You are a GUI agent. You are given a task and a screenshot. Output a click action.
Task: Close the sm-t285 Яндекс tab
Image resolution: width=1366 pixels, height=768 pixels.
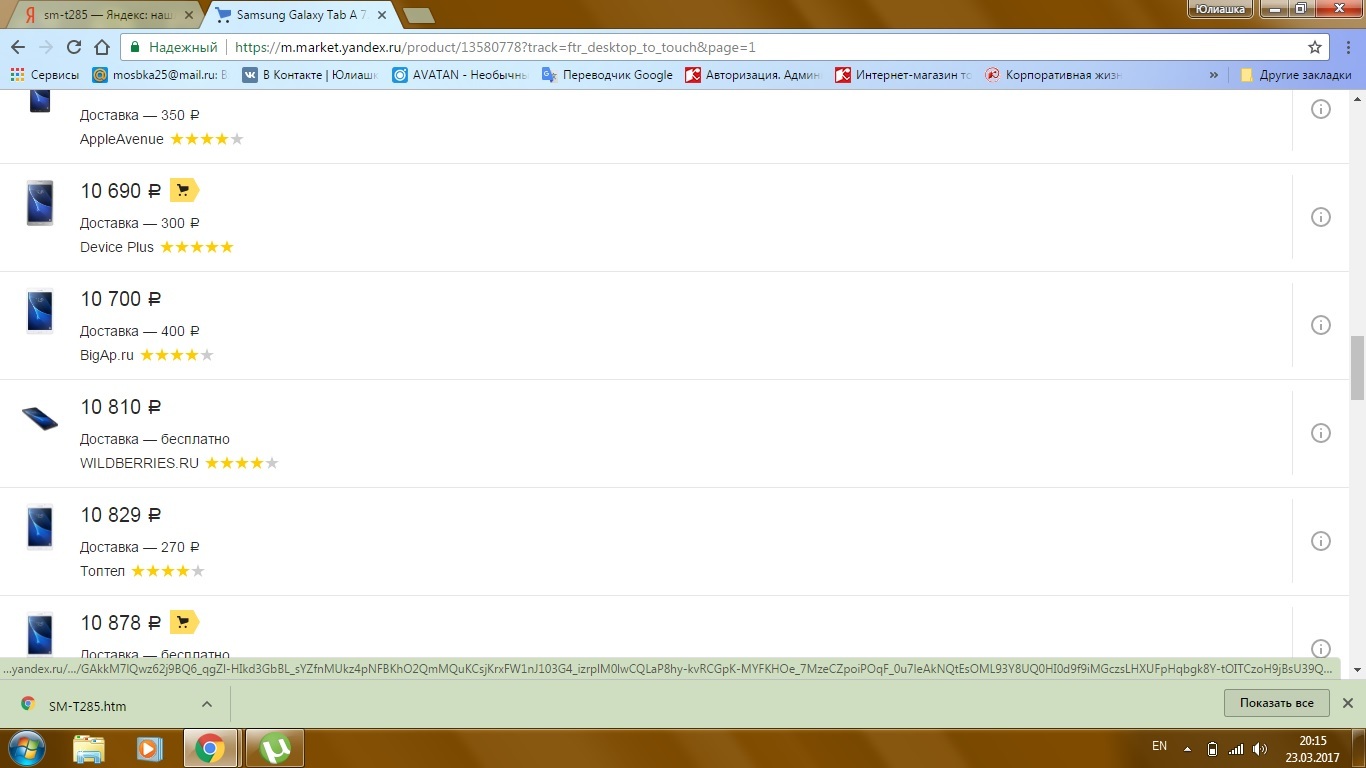click(189, 16)
